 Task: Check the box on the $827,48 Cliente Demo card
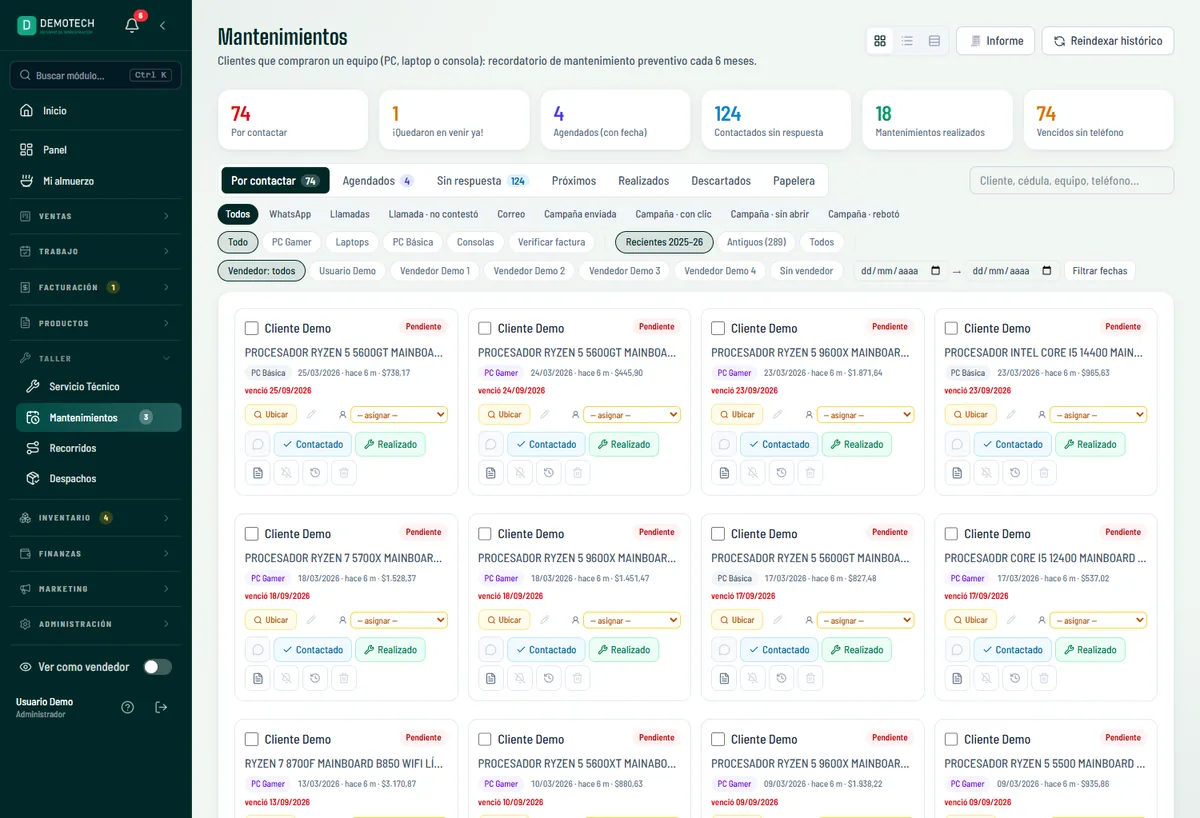click(718, 534)
